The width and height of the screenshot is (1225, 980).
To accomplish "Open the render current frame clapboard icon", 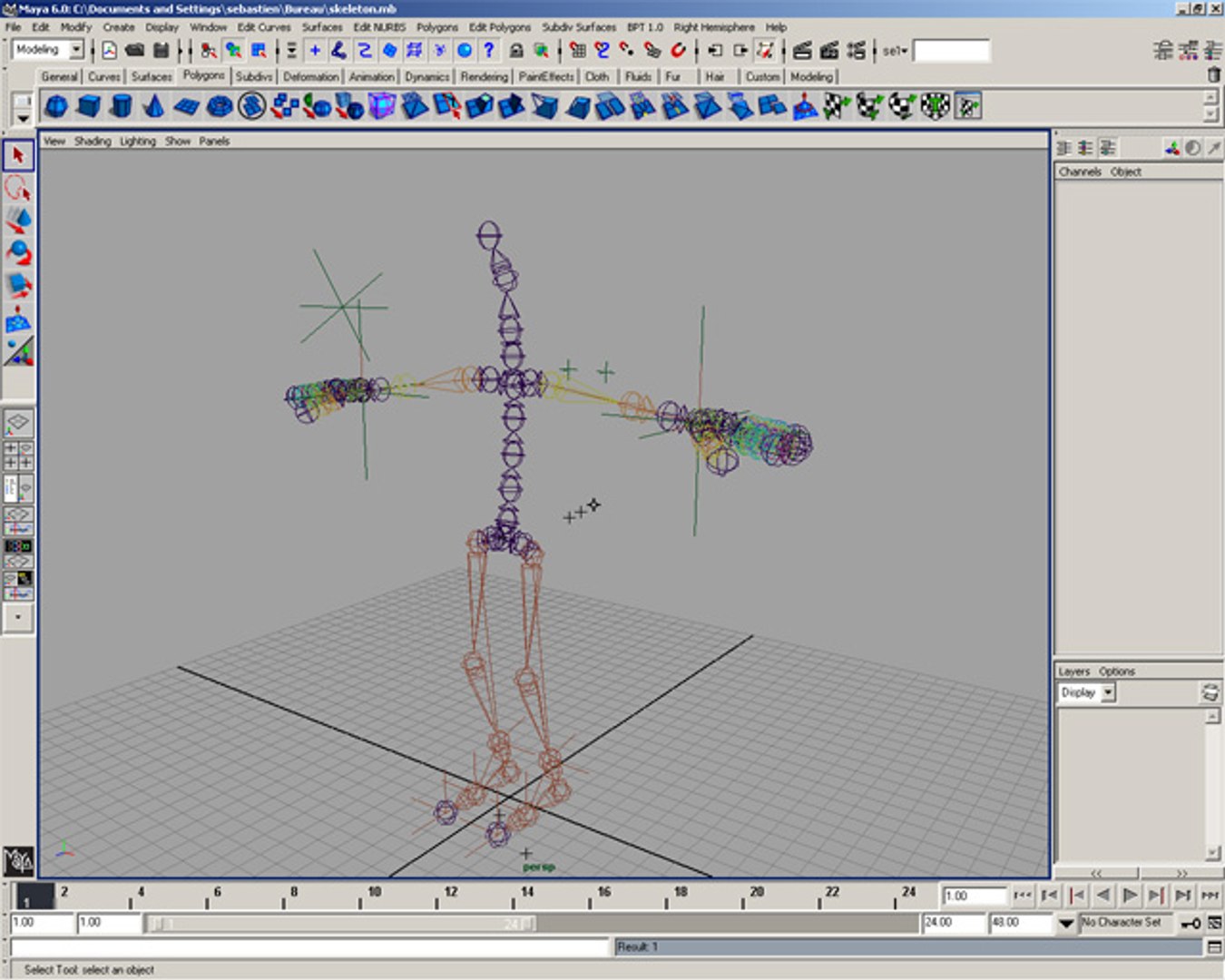I will coord(802,50).
